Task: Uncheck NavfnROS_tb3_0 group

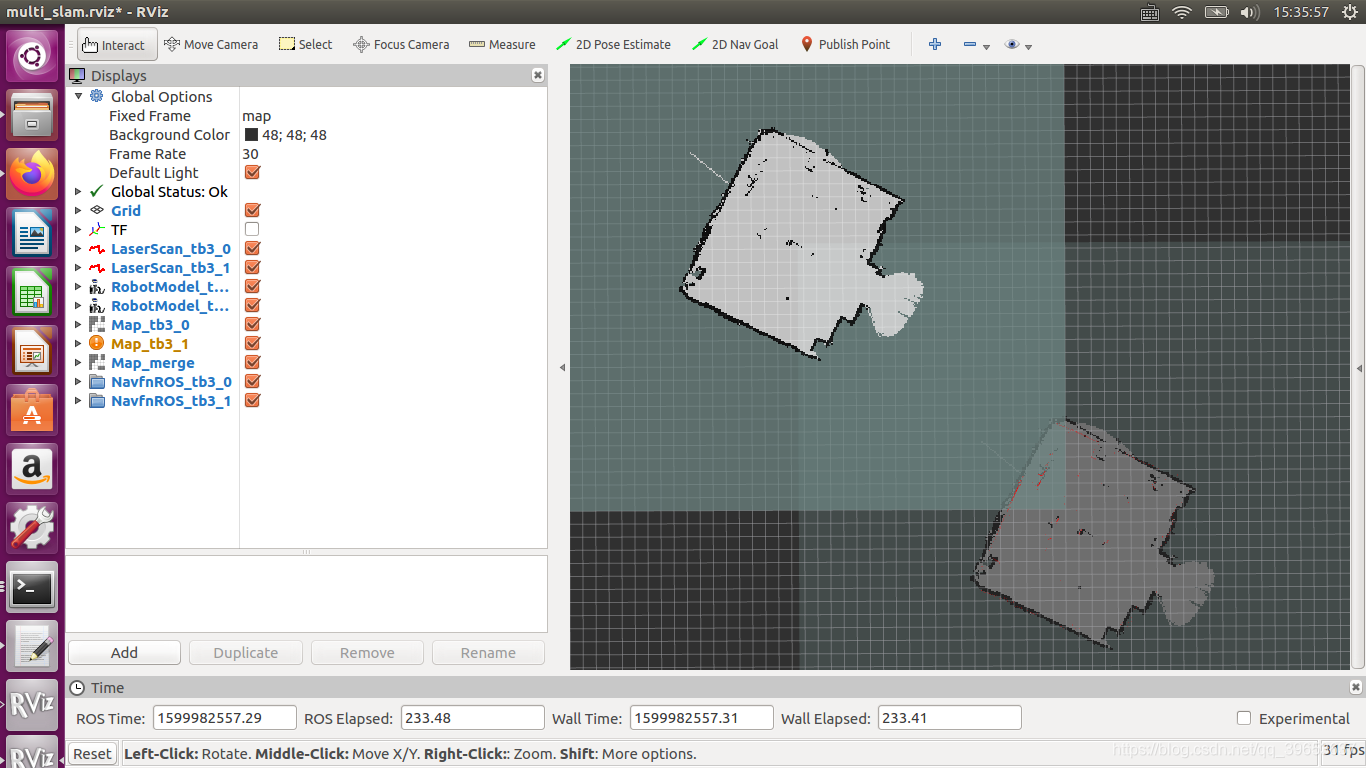Action: (x=252, y=381)
